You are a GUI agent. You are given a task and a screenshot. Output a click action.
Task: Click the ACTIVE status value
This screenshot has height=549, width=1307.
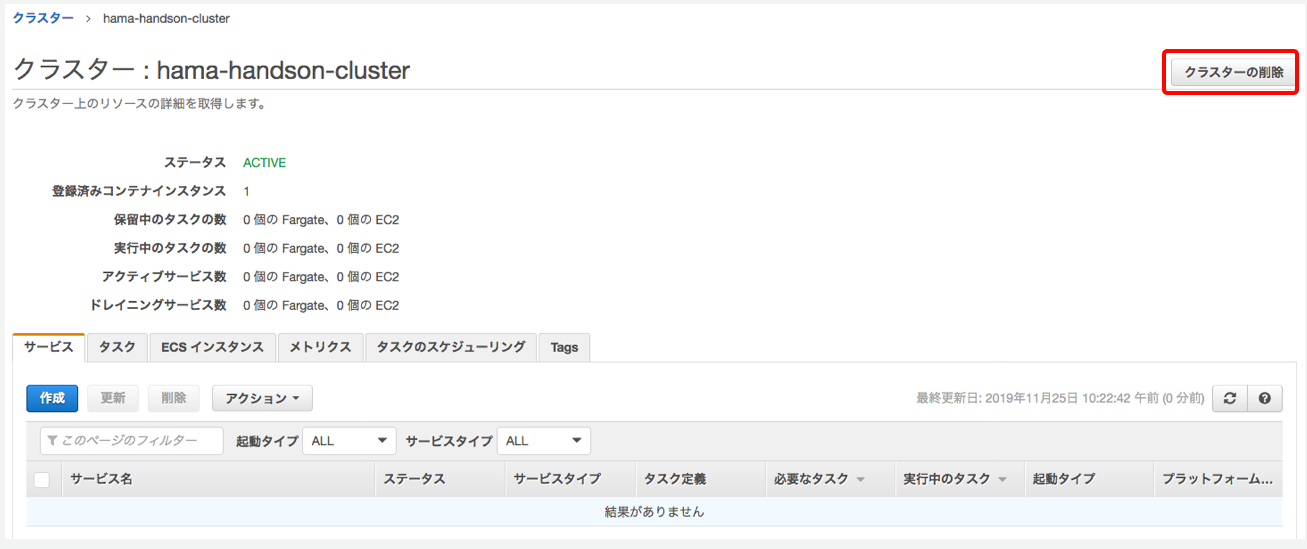pos(264,162)
